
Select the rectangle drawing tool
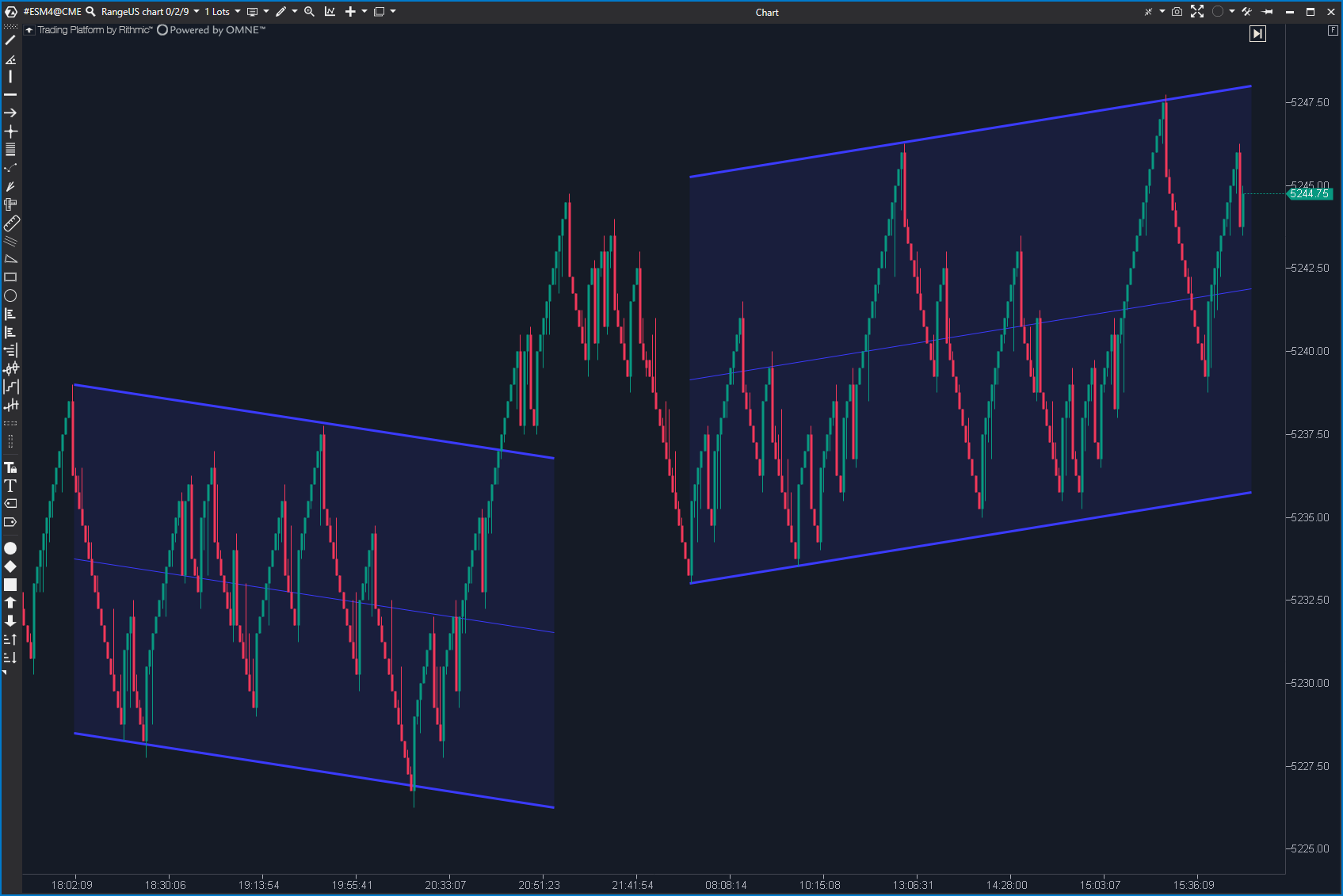tap(10, 277)
